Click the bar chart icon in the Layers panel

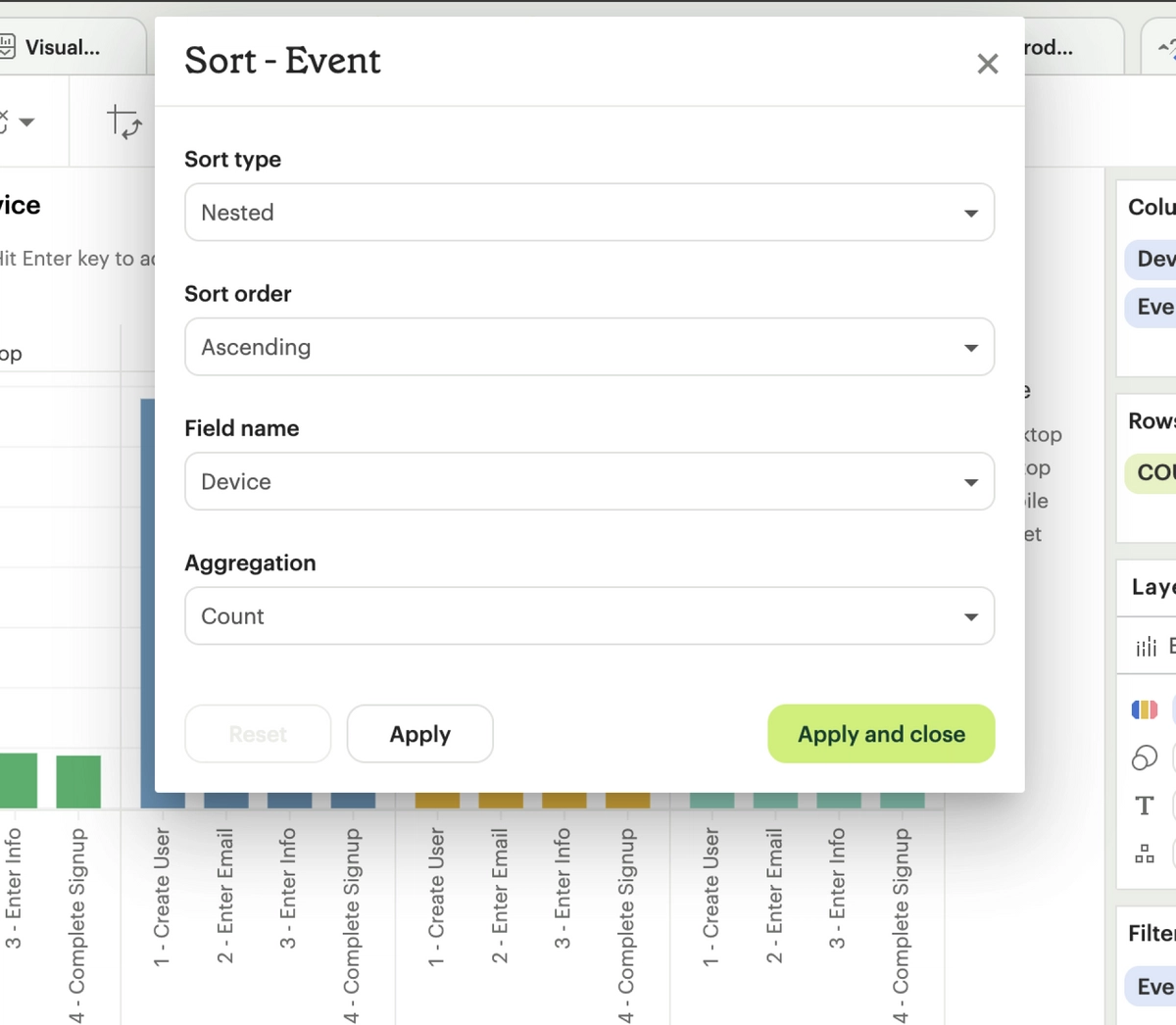[1145, 646]
